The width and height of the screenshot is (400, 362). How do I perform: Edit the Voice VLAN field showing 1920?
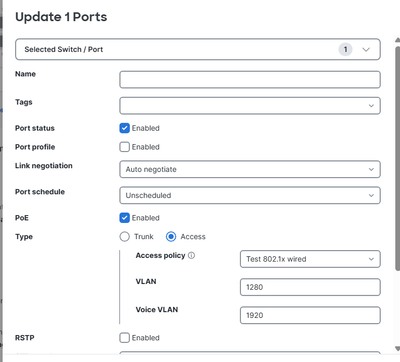[310, 315]
